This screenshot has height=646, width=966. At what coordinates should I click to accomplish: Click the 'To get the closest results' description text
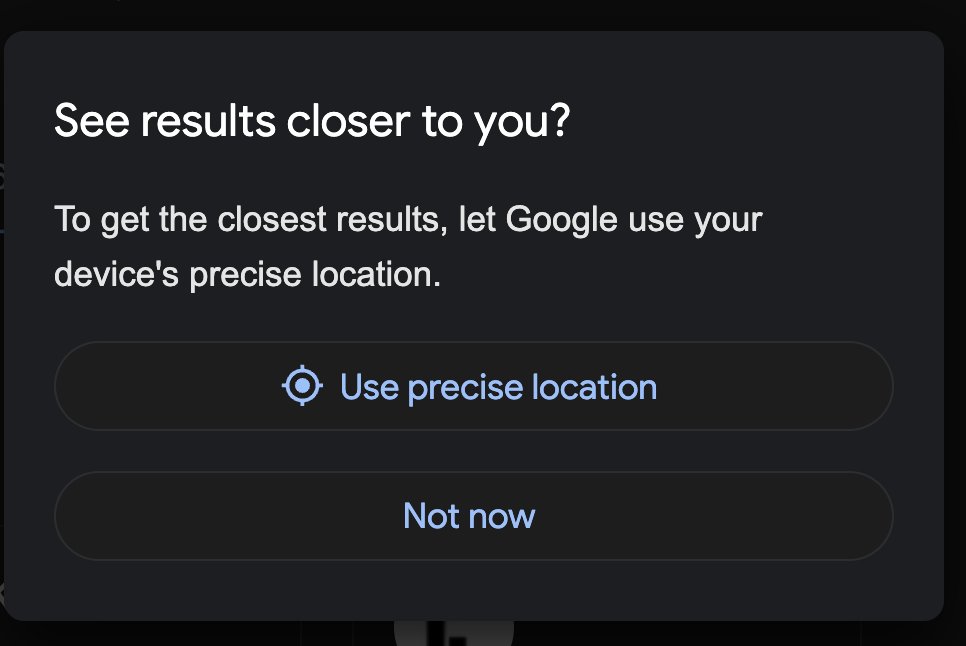click(x=408, y=246)
